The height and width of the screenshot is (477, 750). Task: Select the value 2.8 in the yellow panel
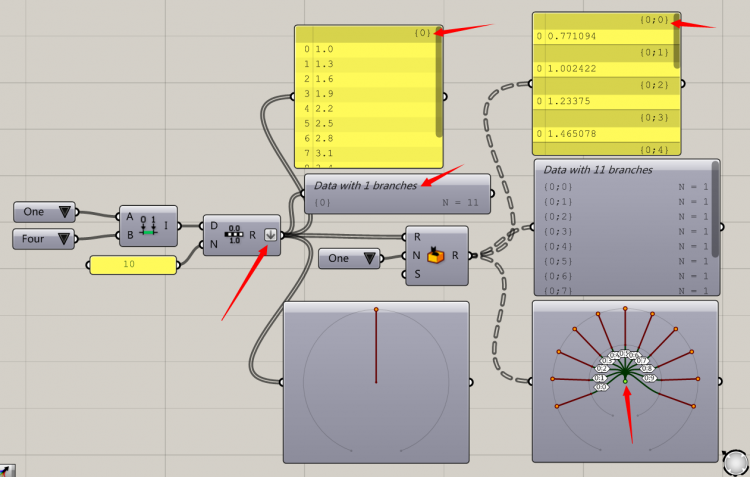point(324,138)
